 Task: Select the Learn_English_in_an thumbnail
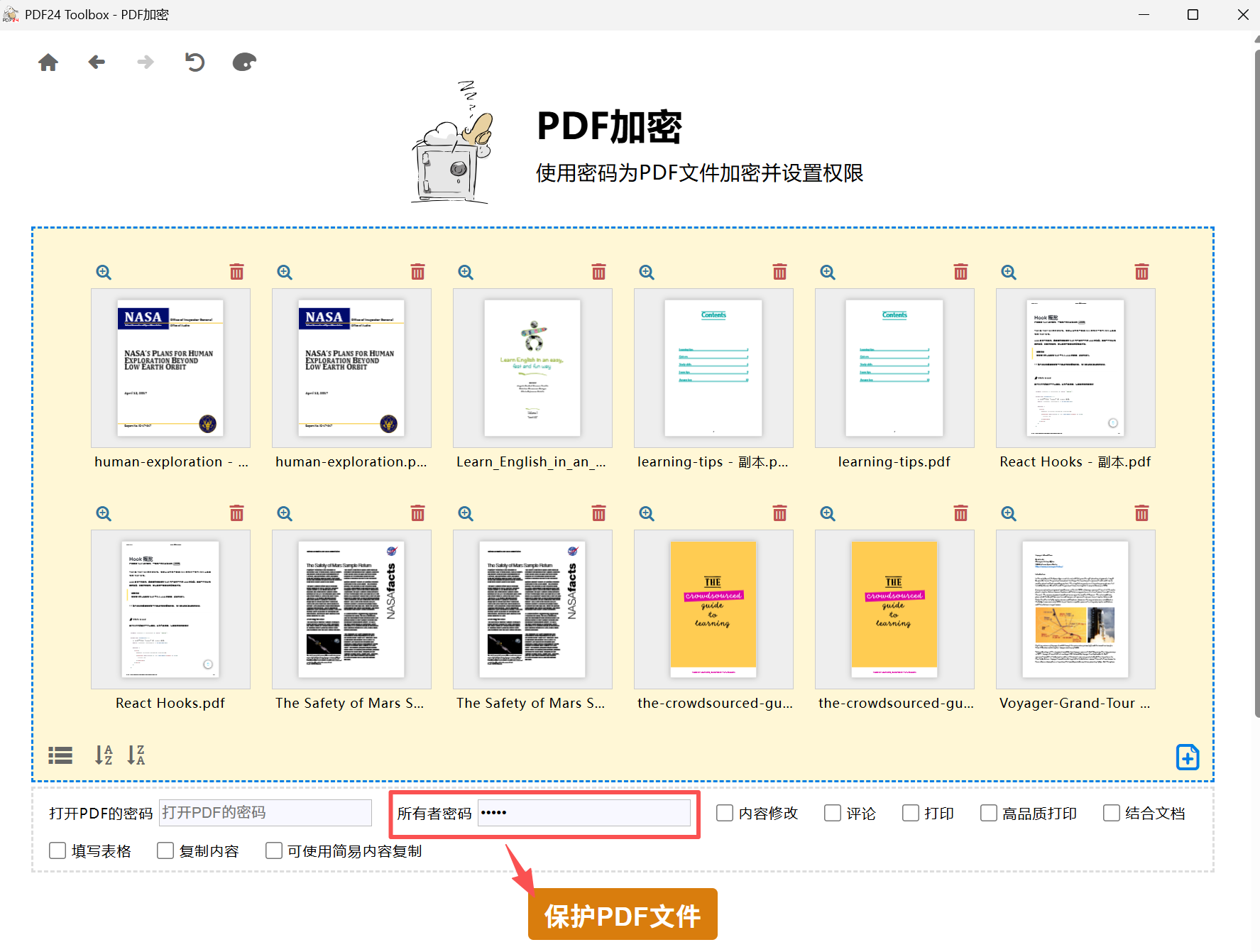(532, 368)
